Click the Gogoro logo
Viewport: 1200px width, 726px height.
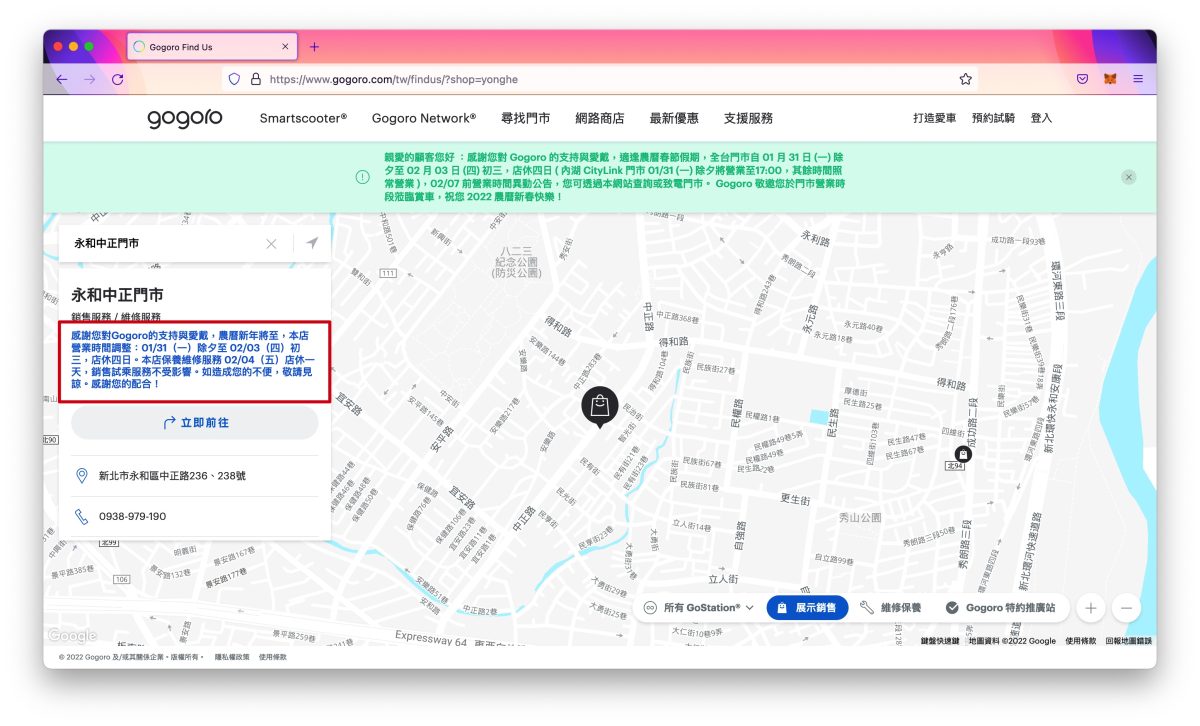(185, 118)
